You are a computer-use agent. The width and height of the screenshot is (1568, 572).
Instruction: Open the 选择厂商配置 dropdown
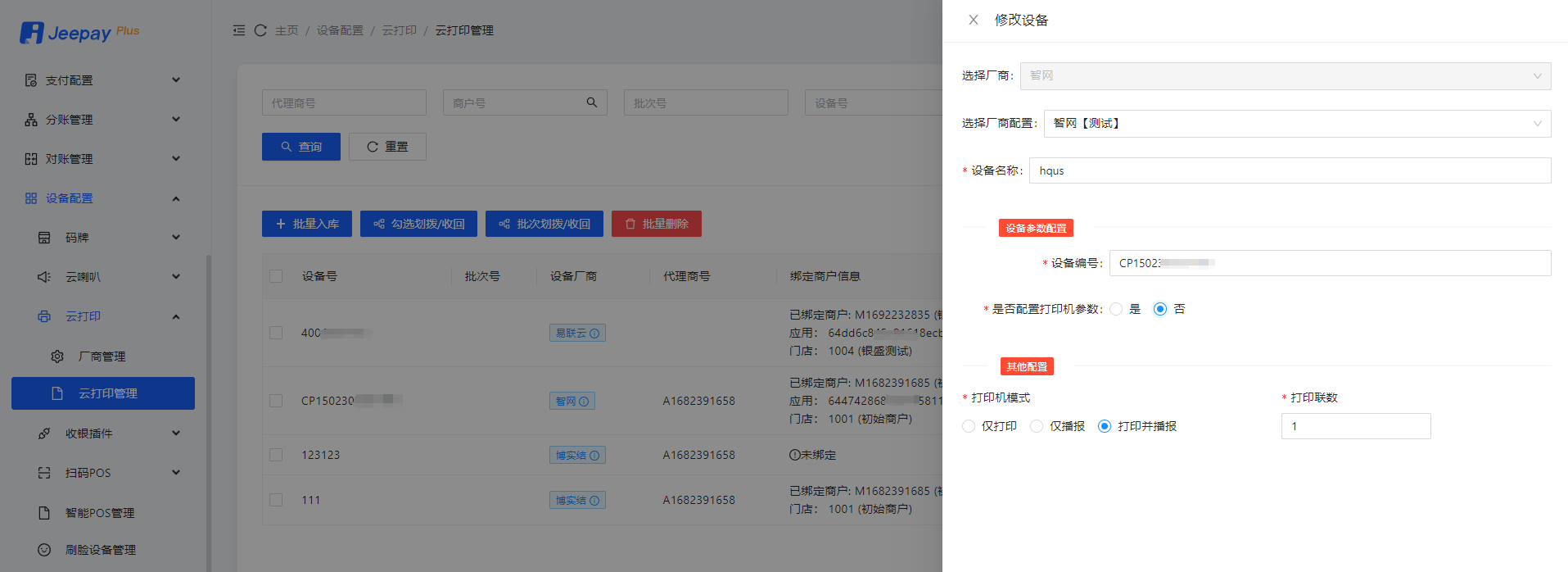[x=1297, y=124]
